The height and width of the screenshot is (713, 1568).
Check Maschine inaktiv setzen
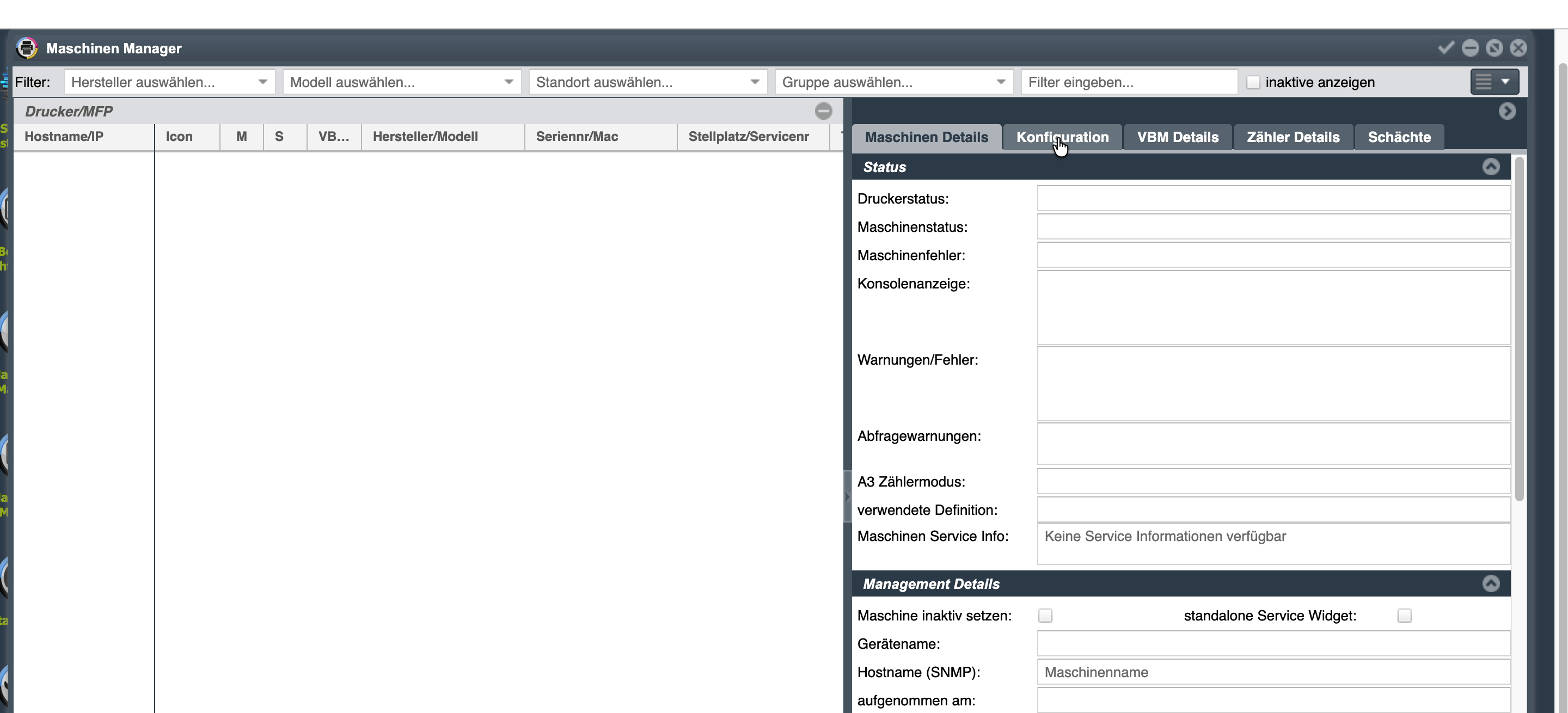point(1045,616)
